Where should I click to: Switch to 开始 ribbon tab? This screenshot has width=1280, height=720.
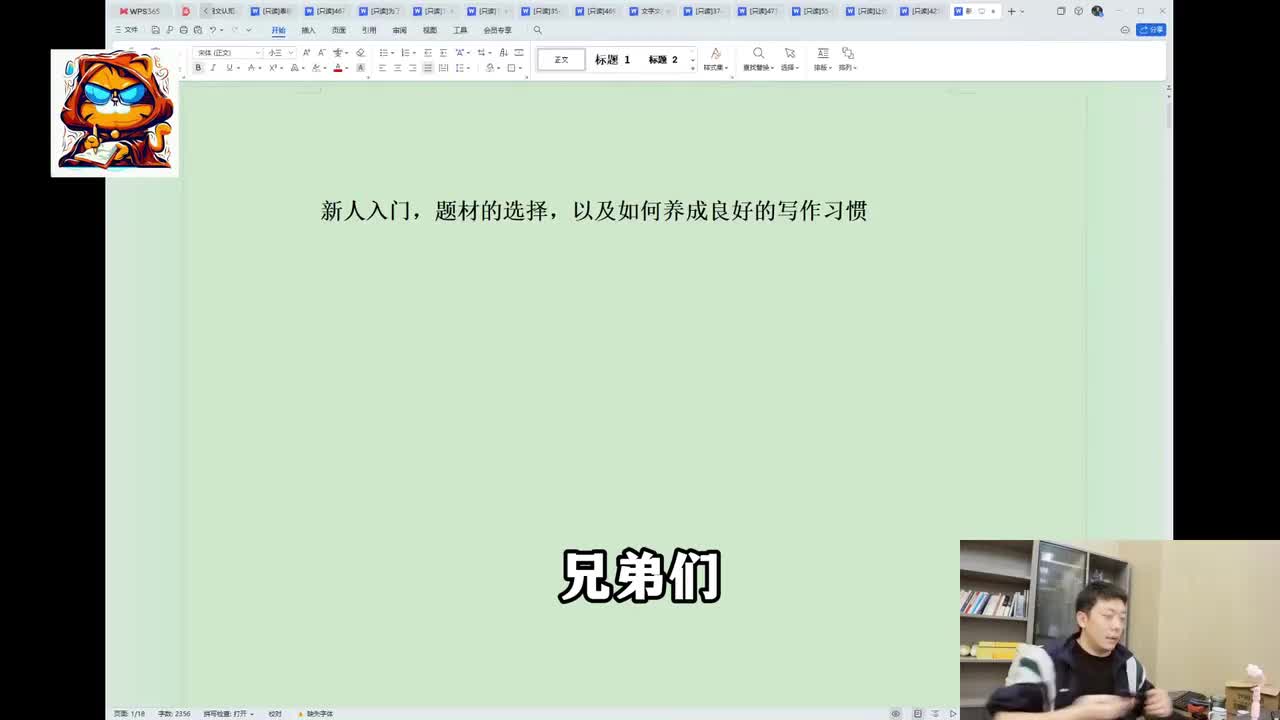tap(278, 30)
